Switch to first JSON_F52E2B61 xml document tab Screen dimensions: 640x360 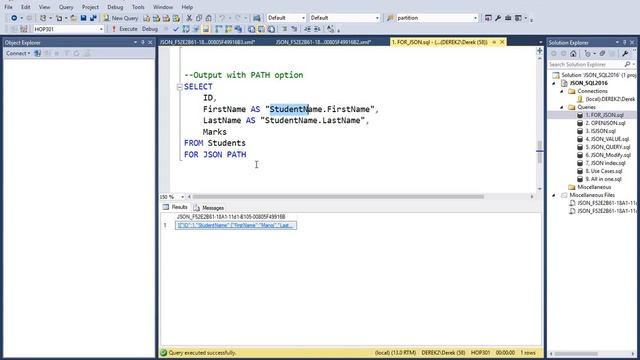[x=207, y=42]
